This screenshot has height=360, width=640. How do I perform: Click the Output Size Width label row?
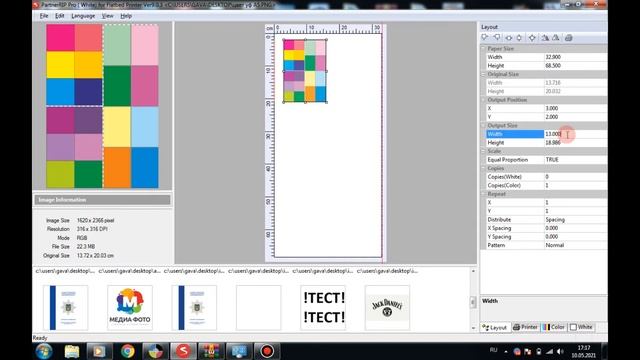click(x=515, y=134)
